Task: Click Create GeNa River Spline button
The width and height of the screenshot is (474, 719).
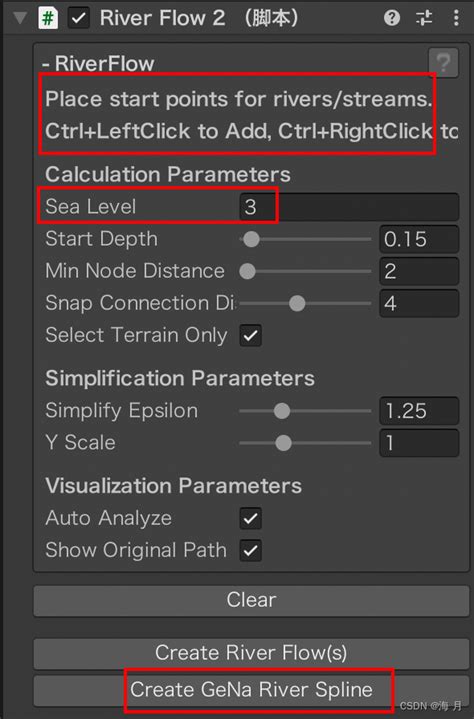Action: tap(251, 690)
